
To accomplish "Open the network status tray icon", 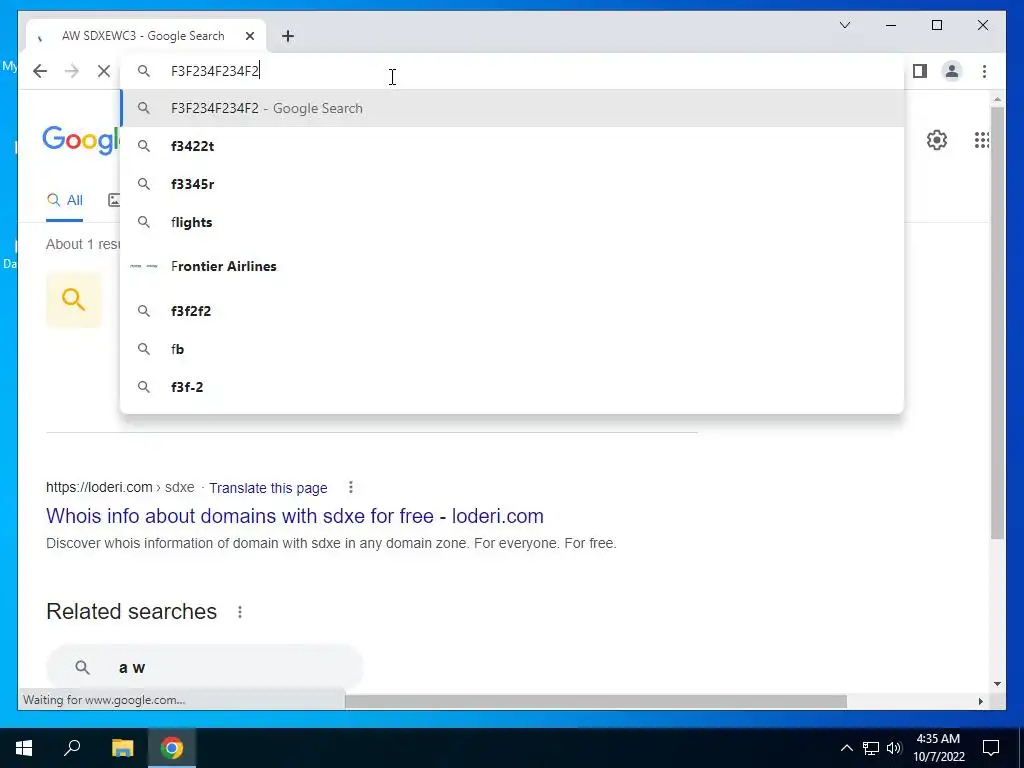I will pyautogui.click(x=871, y=748).
